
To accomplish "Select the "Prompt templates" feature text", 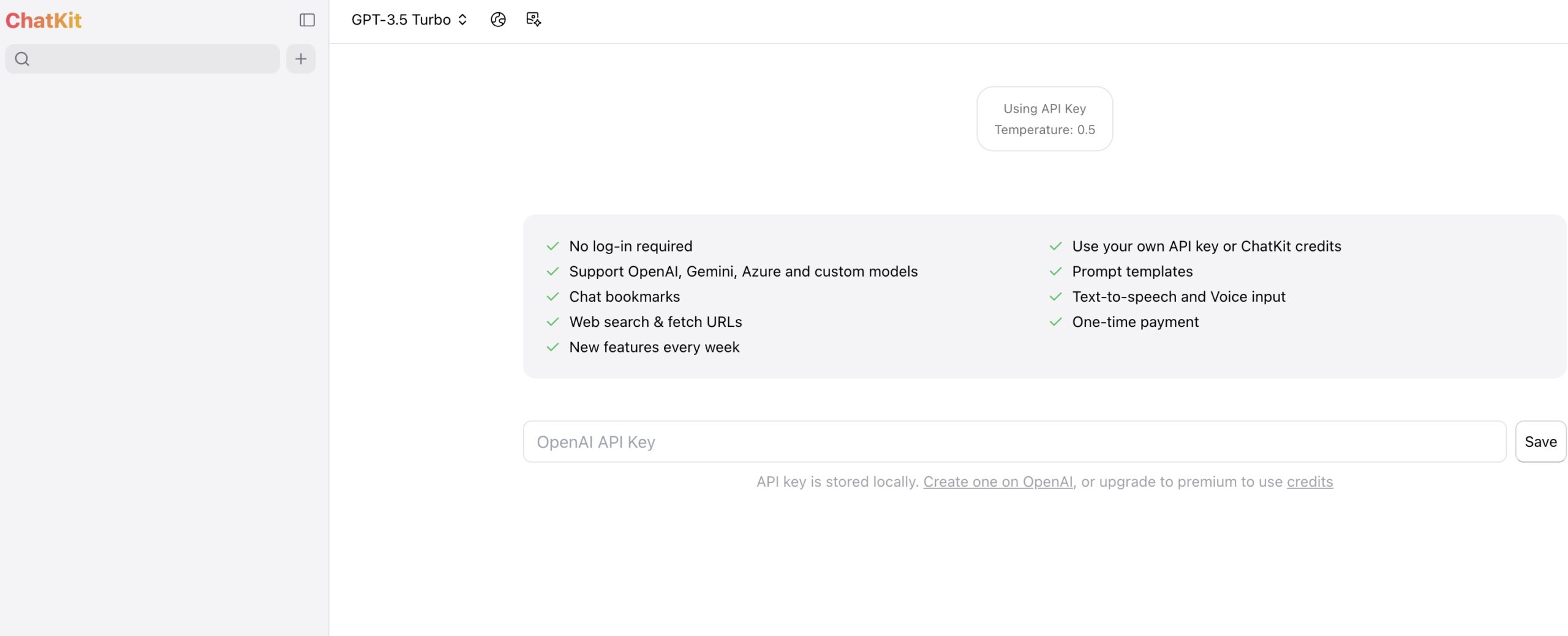I will 1132,271.
